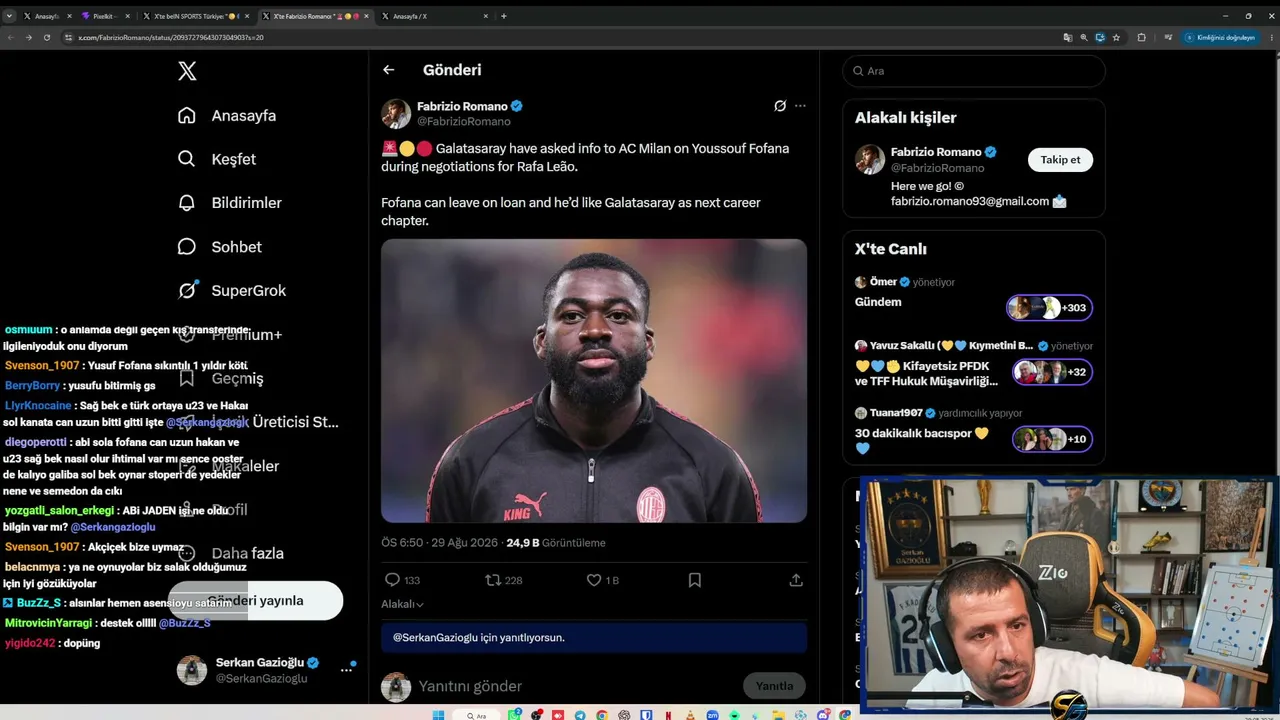Click the X logo in the sidebar
The height and width of the screenshot is (720, 1280).
point(187,71)
